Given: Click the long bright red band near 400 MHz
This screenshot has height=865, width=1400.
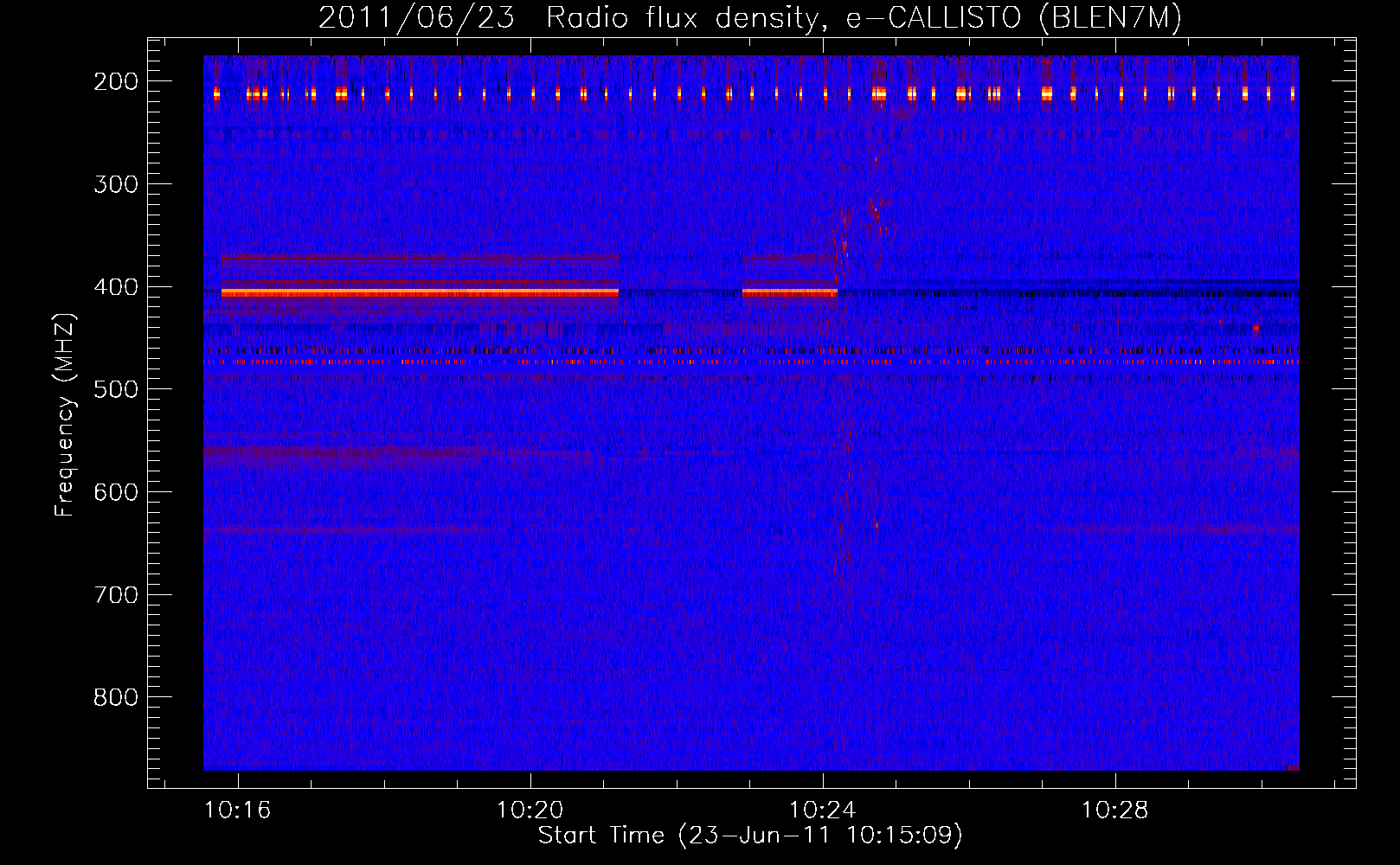Looking at the screenshot, I should (420, 292).
